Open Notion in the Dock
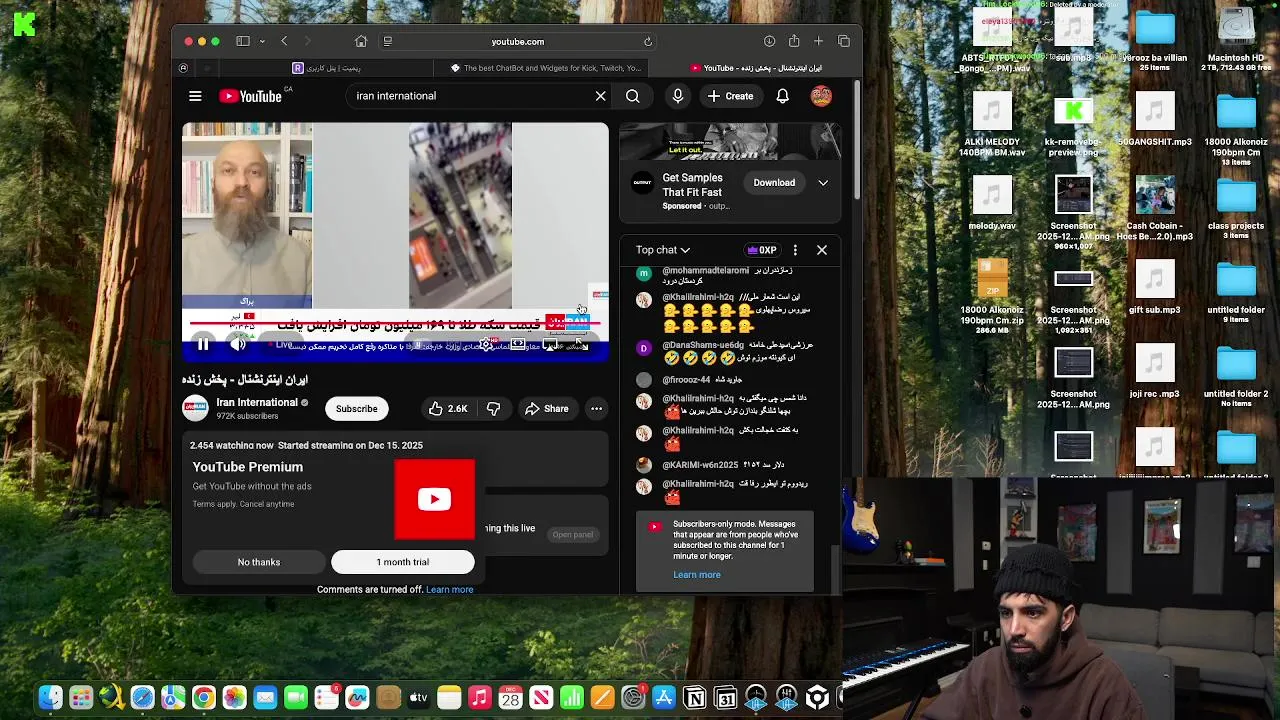 pyautogui.click(x=695, y=698)
